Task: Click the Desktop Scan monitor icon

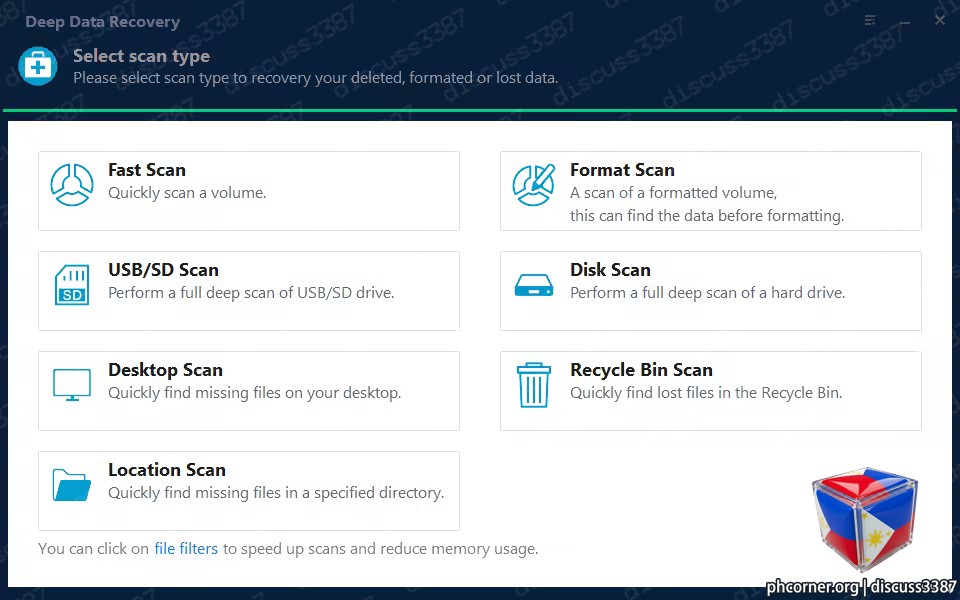Action: (x=72, y=384)
